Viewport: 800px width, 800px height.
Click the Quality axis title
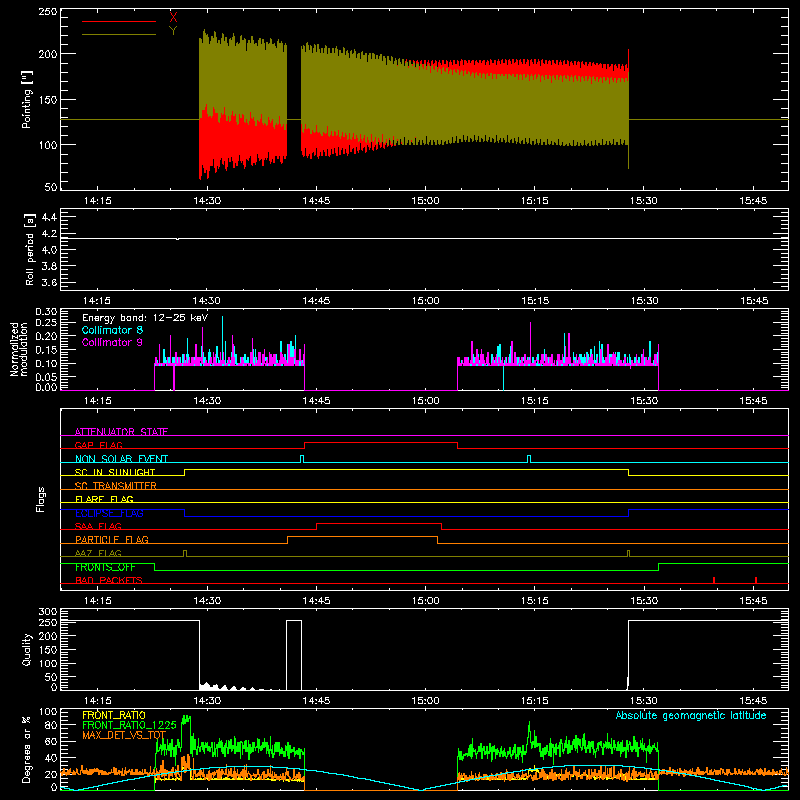point(27,649)
